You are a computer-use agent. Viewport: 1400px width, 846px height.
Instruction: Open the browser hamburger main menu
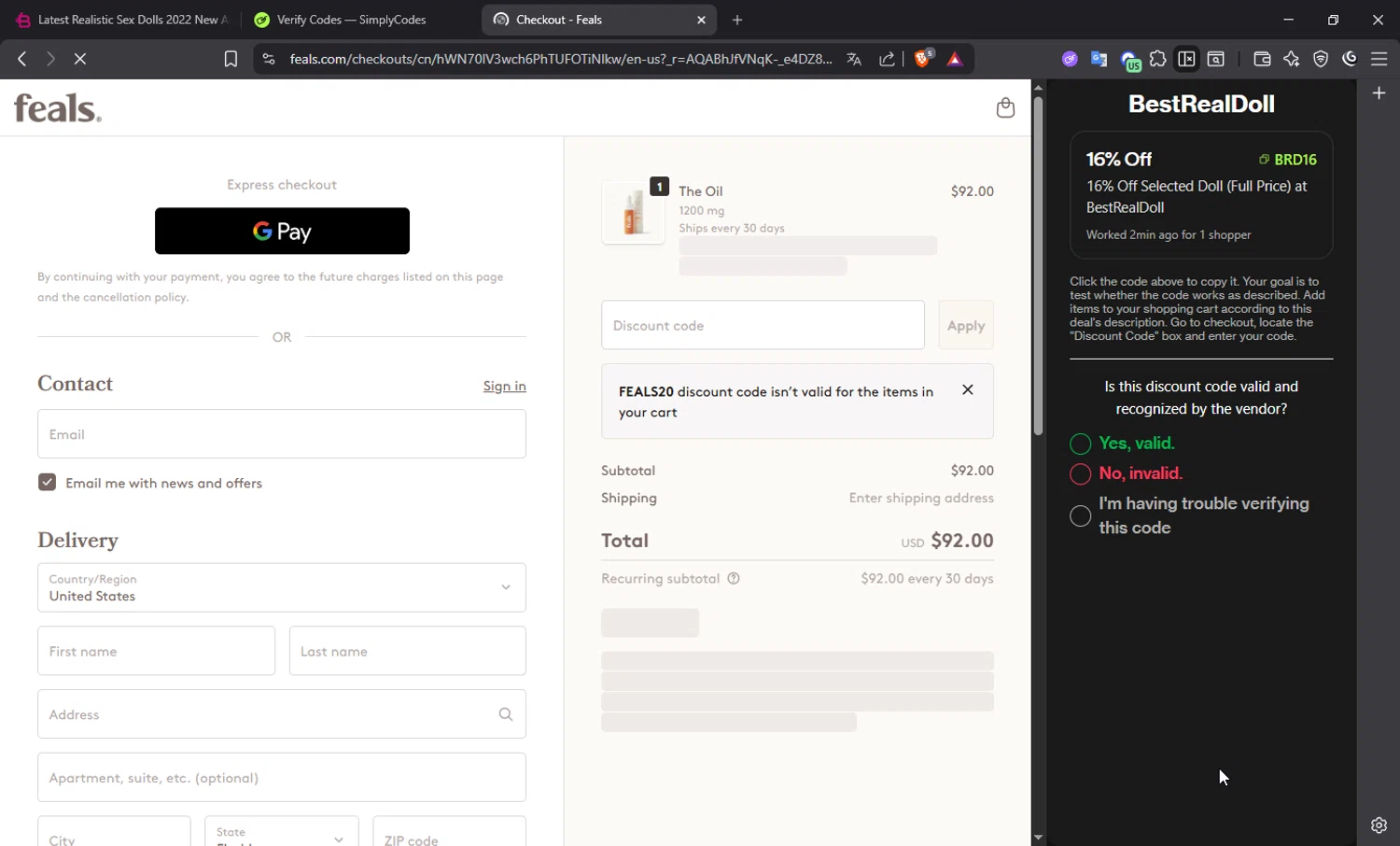(x=1379, y=59)
